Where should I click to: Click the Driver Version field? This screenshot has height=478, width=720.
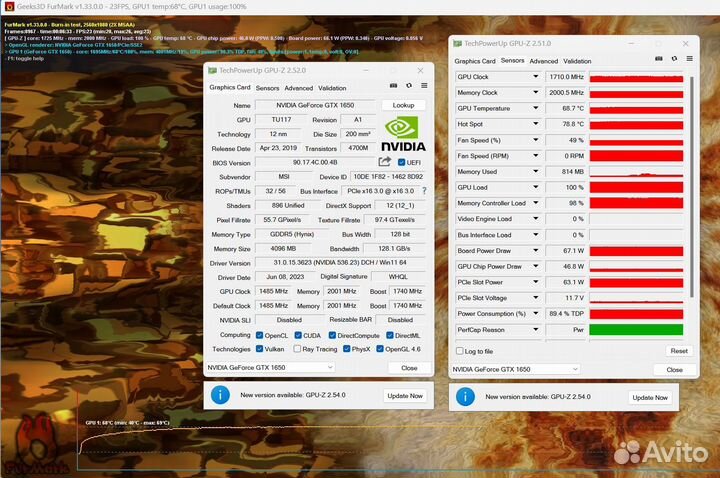340,263
